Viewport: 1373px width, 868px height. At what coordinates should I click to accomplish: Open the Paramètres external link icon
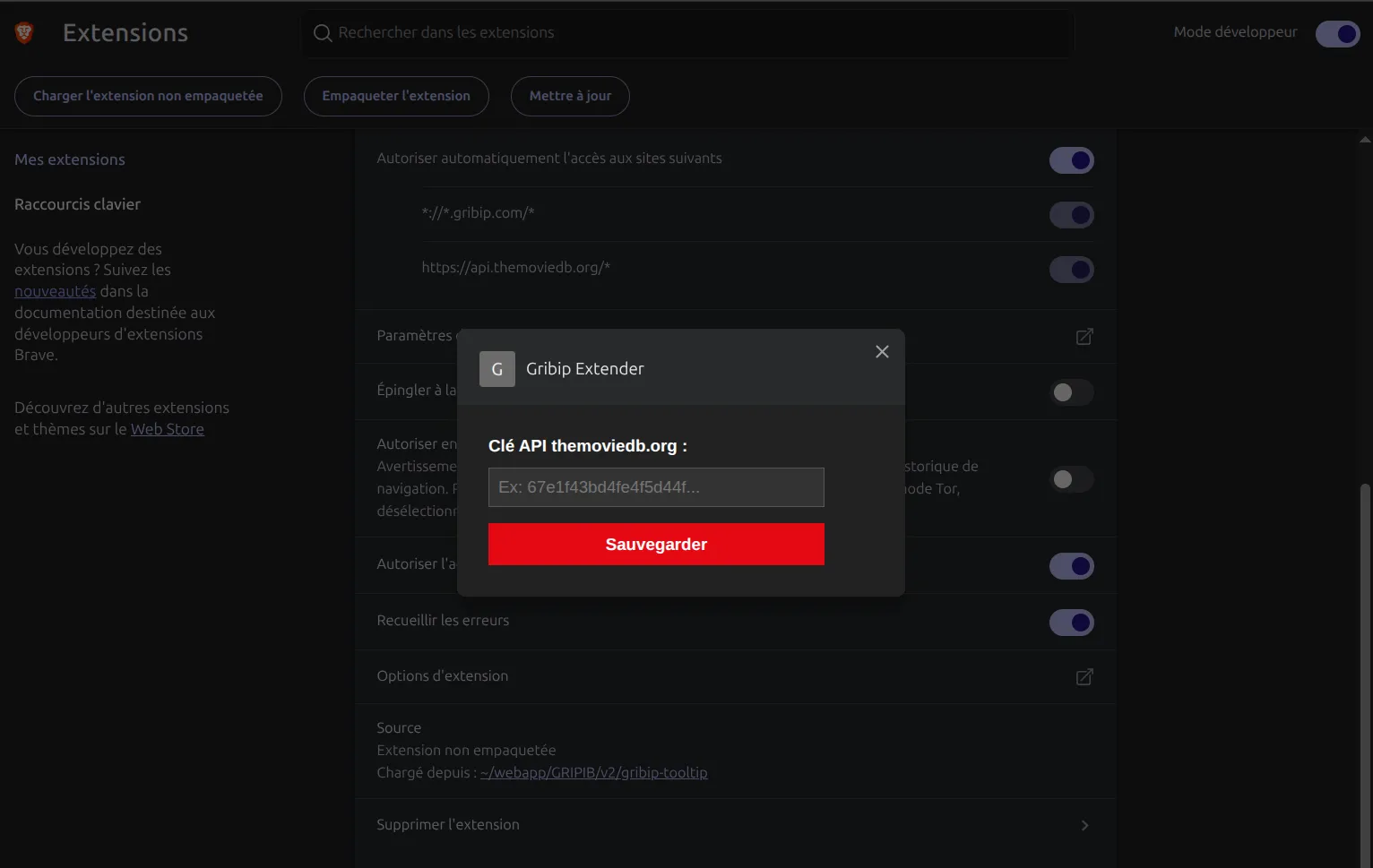[1084, 337]
